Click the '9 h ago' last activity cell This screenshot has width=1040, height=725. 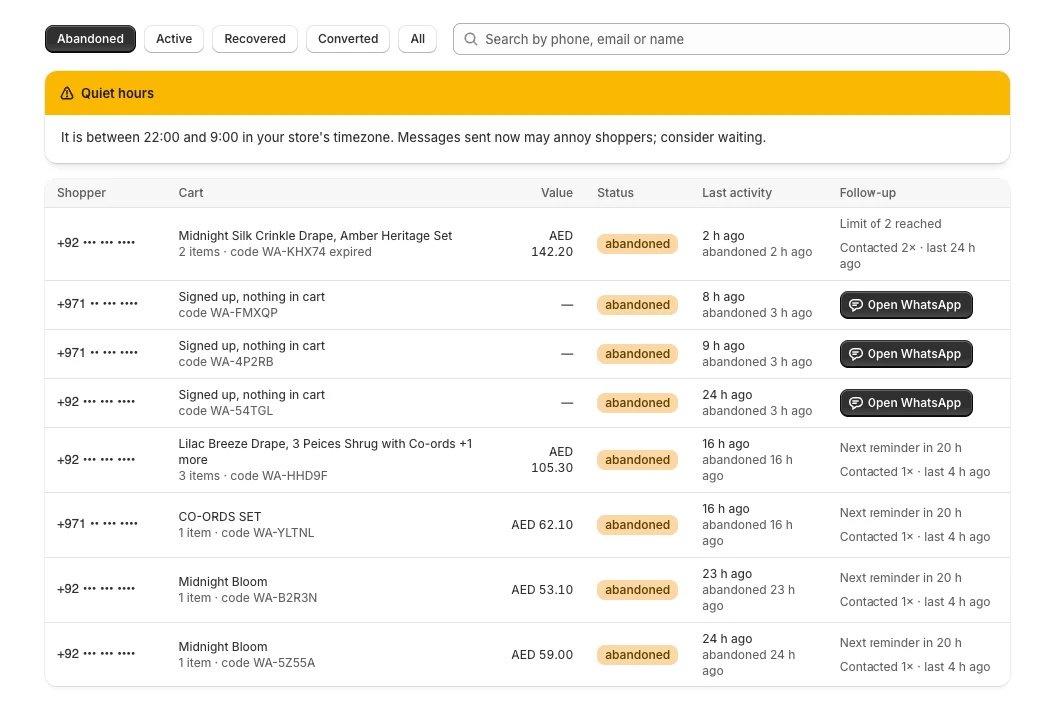724,346
